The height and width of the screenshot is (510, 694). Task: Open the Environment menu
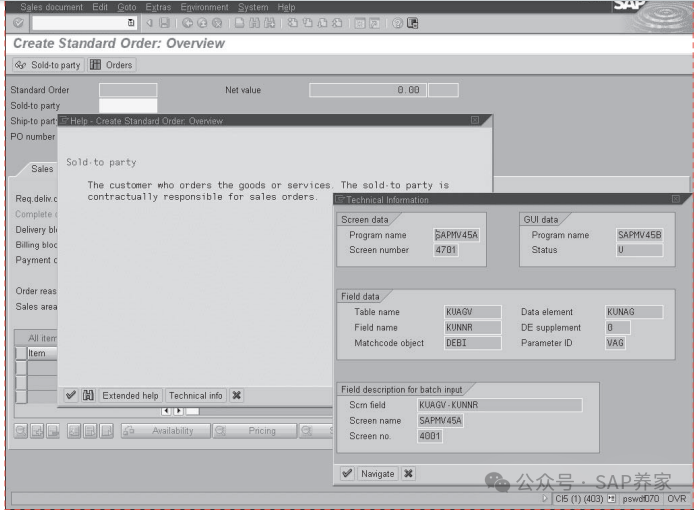tap(204, 7)
